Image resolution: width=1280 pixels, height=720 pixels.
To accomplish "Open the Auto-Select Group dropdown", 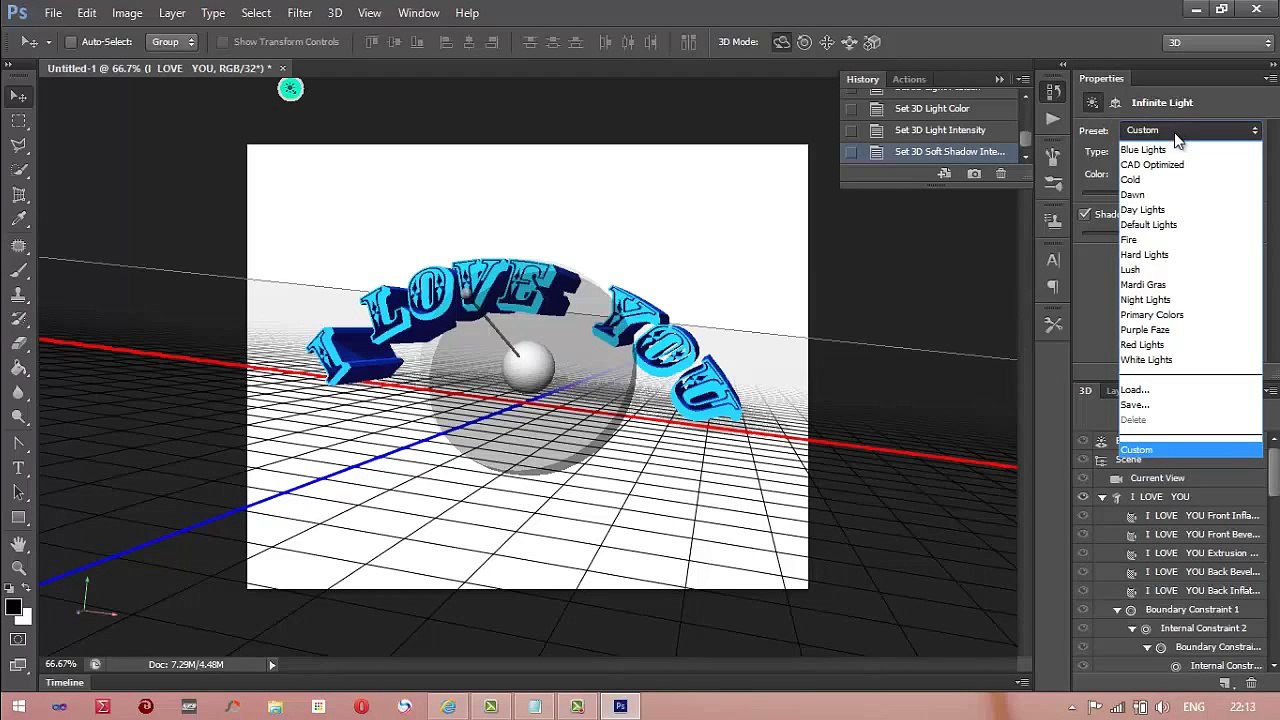I will pyautogui.click(x=173, y=42).
